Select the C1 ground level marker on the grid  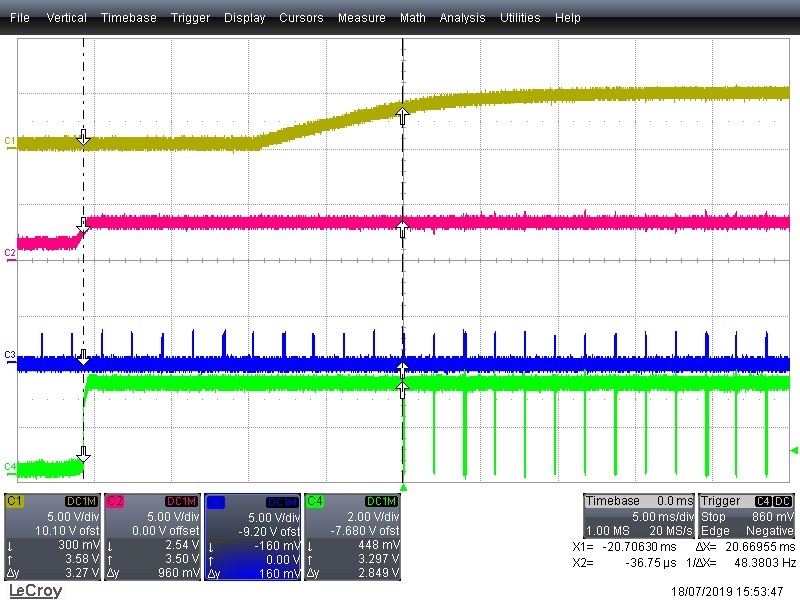(10, 142)
